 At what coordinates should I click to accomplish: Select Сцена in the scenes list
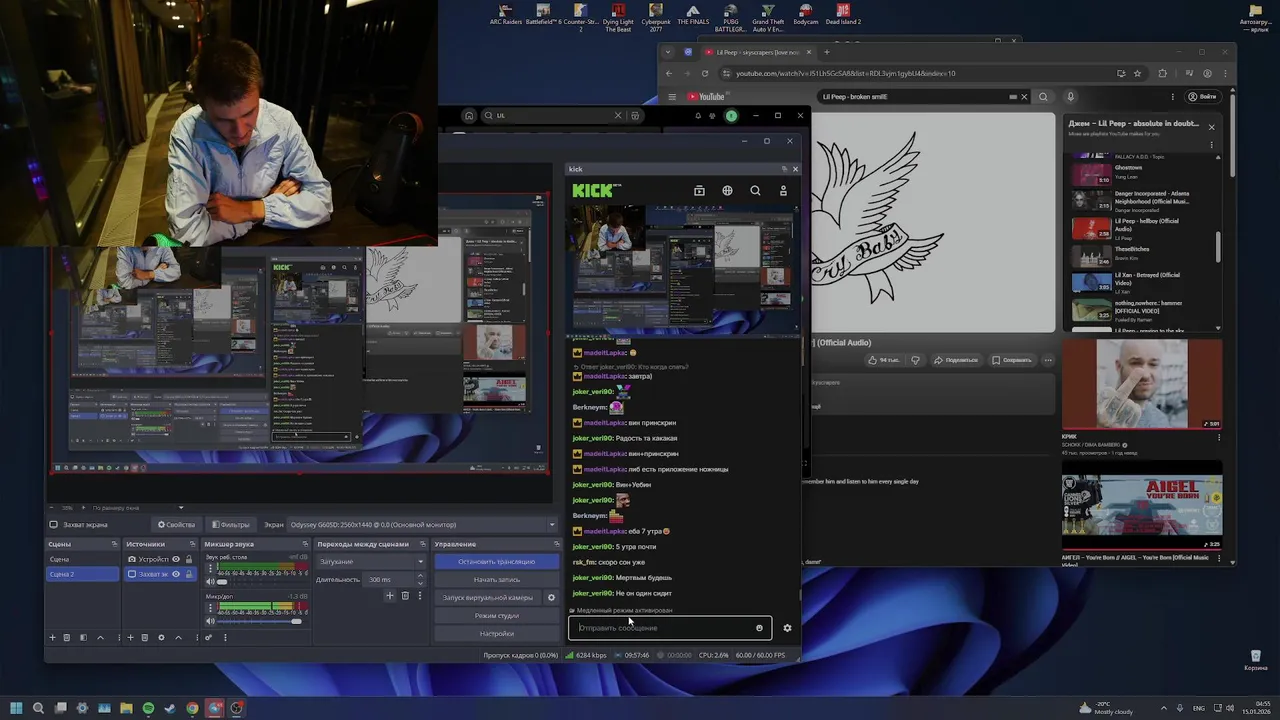(82, 559)
